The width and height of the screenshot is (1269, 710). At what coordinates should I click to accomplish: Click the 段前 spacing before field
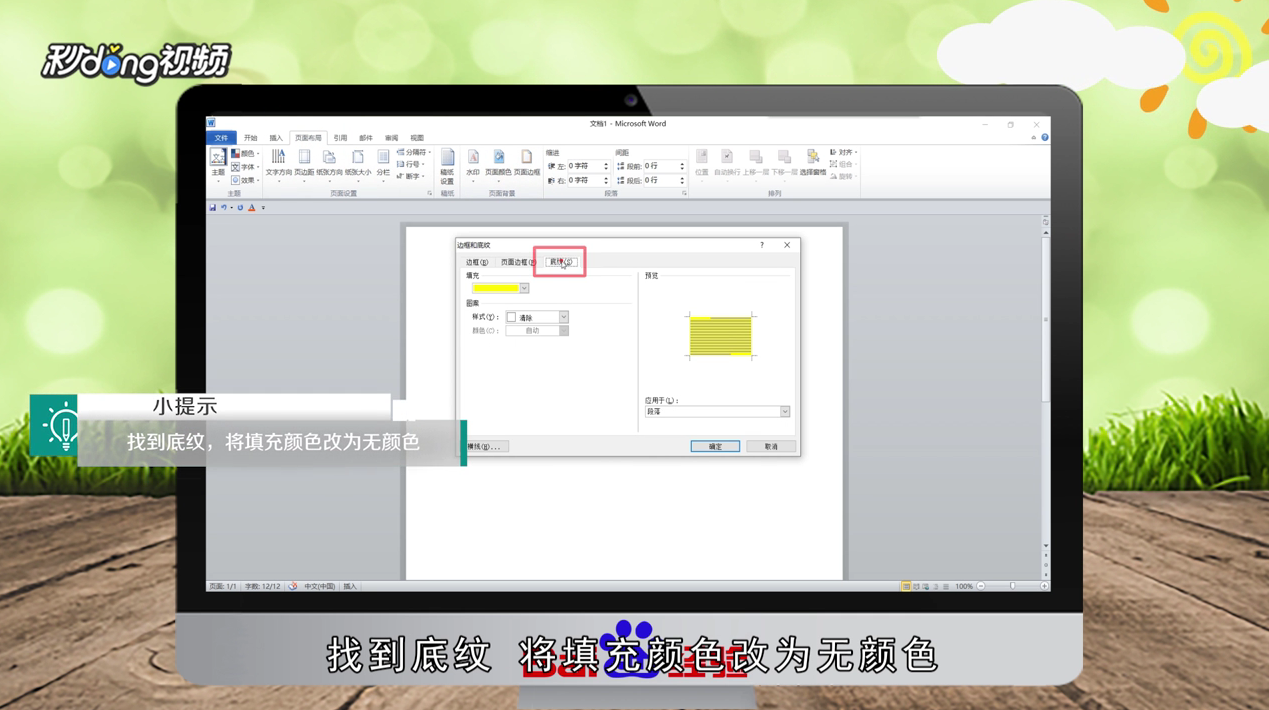click(x=665, y=166)
